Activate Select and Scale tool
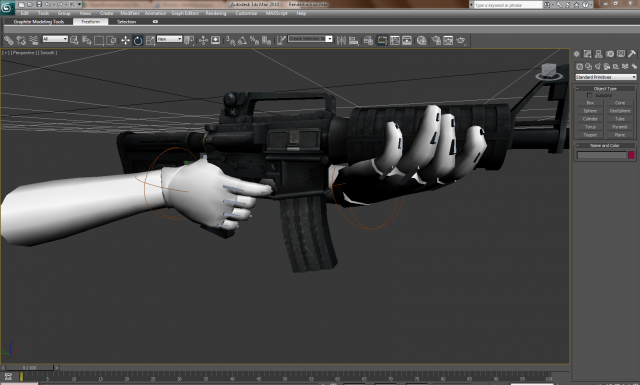Viewport: 640px width, 385px height. coord(150,40)
